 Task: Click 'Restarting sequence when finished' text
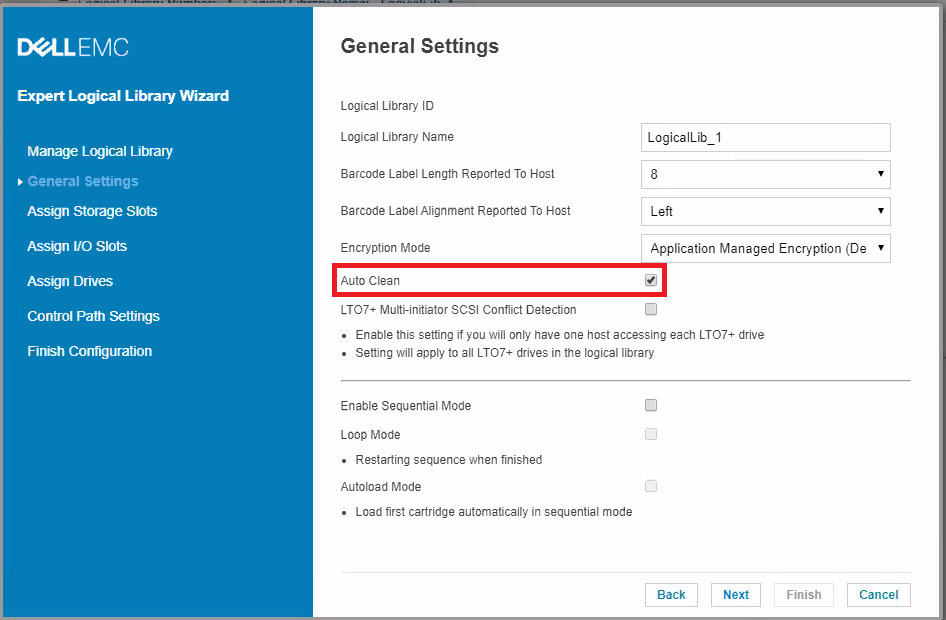(x=449, y=460)
